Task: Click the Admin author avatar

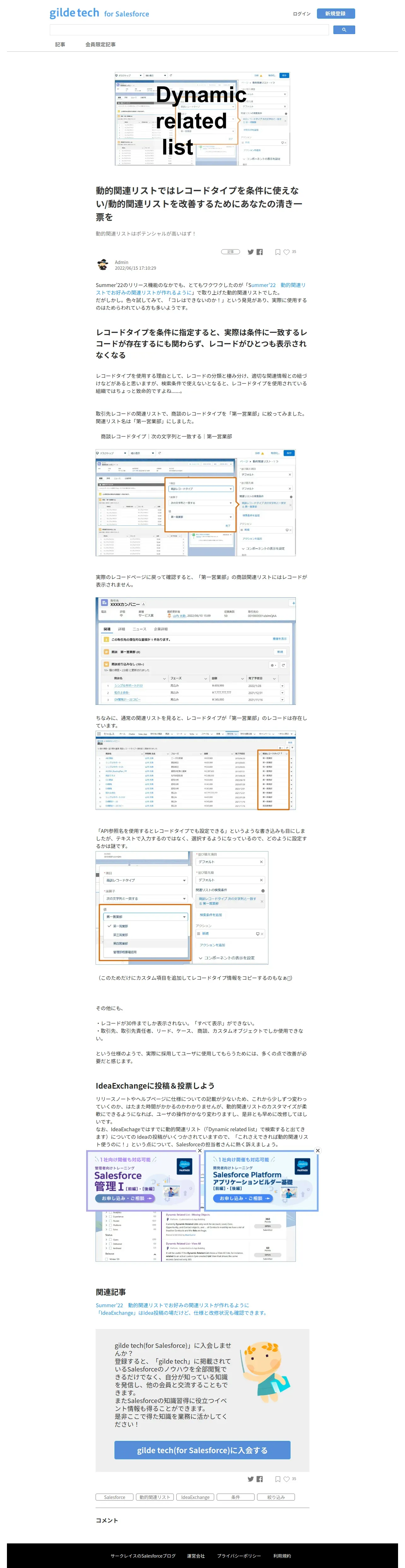Action: 103,265
